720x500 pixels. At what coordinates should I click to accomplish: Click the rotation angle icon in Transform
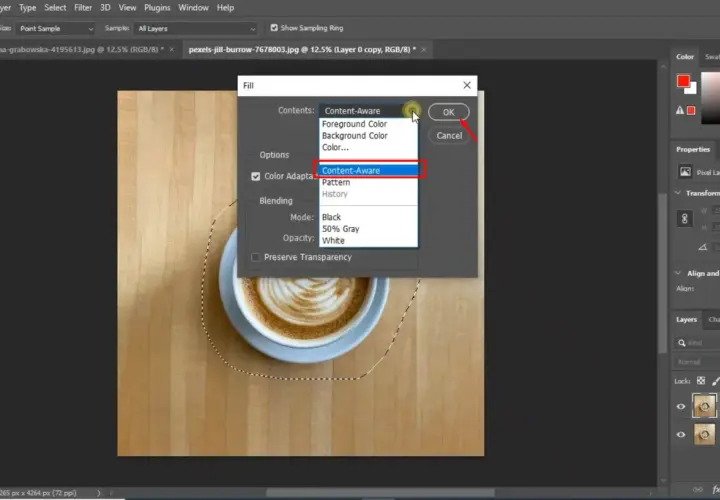703,247
